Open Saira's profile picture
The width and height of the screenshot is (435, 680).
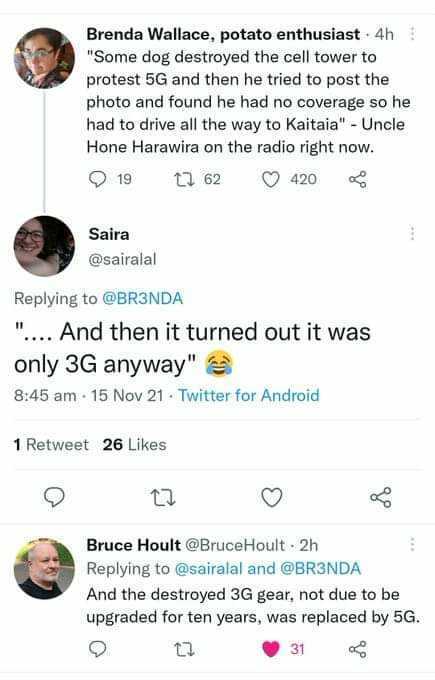pyautogui.click(x=44, y=246)
